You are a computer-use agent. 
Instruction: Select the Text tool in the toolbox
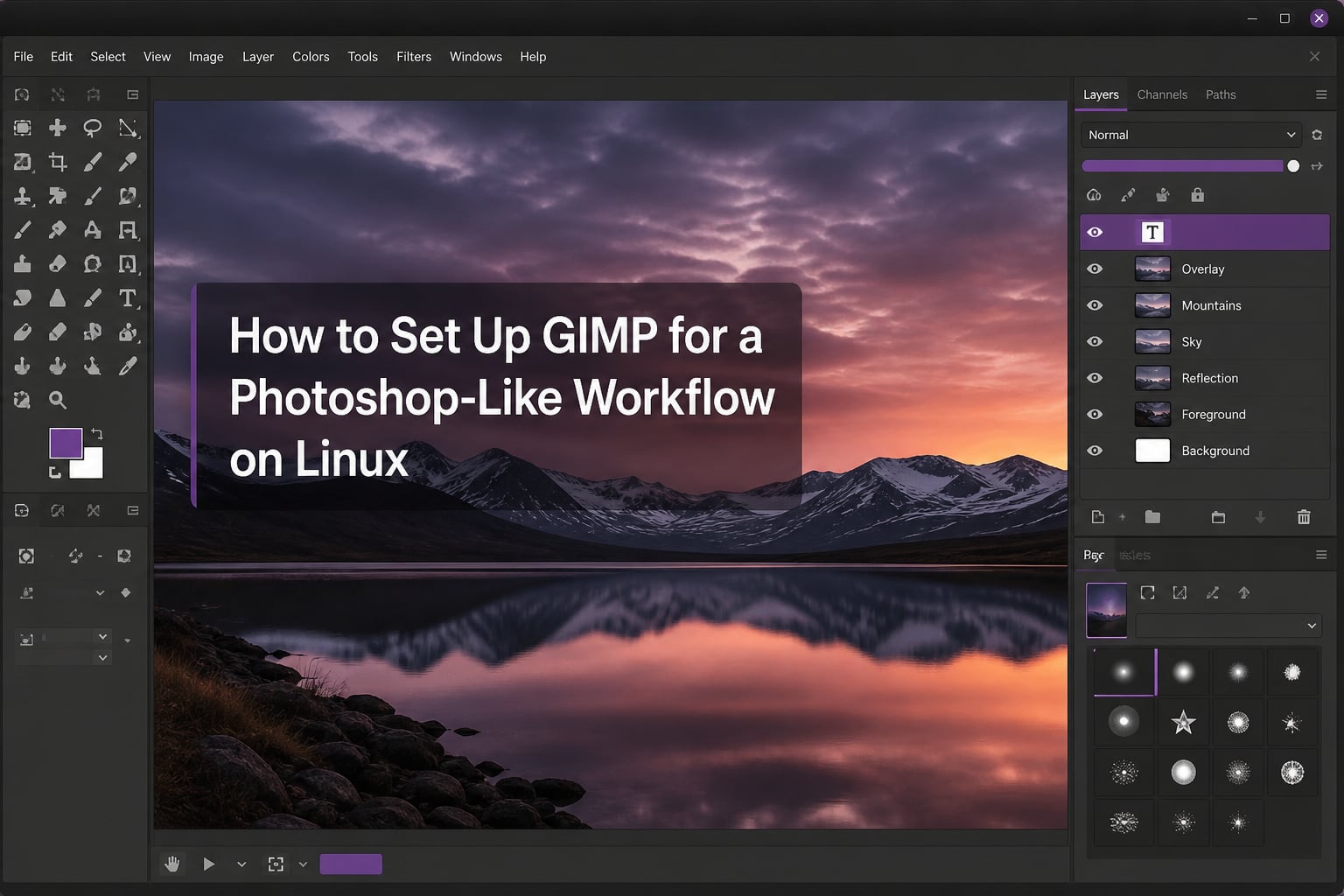point(128,297)
